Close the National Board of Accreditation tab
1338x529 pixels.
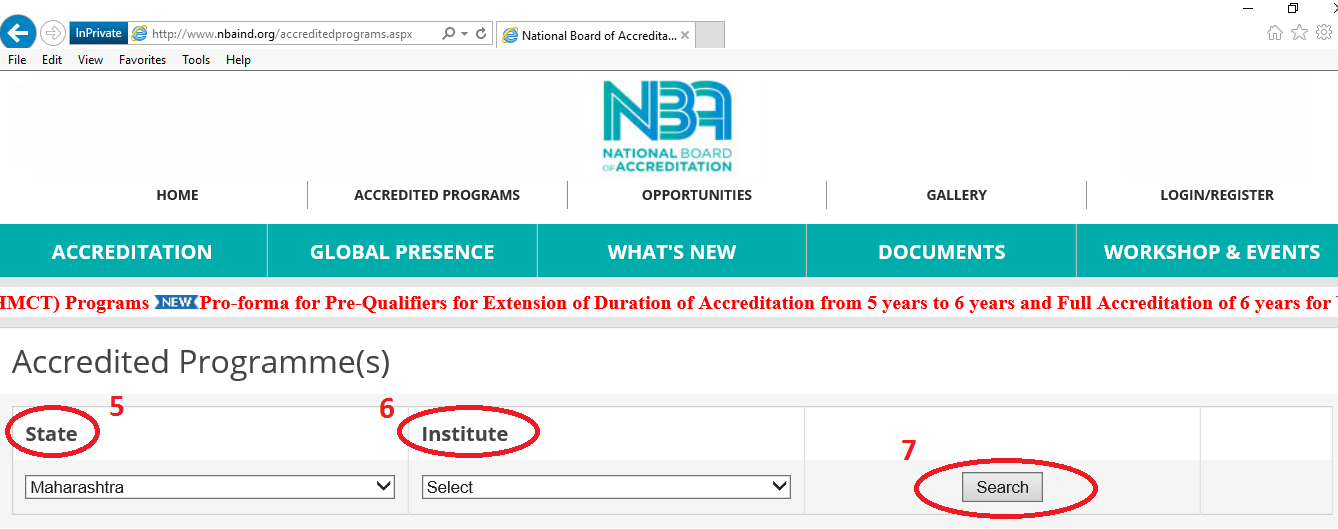click(685, 35)
